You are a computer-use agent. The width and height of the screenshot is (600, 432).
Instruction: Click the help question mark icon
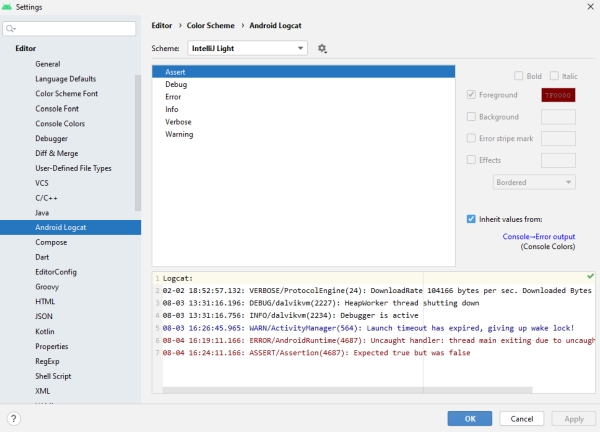pyautogui.click(x=13, y=419)
